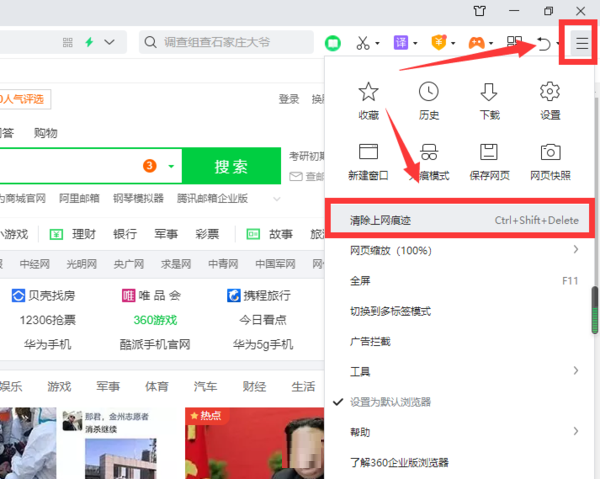Viewport: 600px width, 479px height.
Task: Click 新建窗口 new window icon
Action: (x=368, y=153)
